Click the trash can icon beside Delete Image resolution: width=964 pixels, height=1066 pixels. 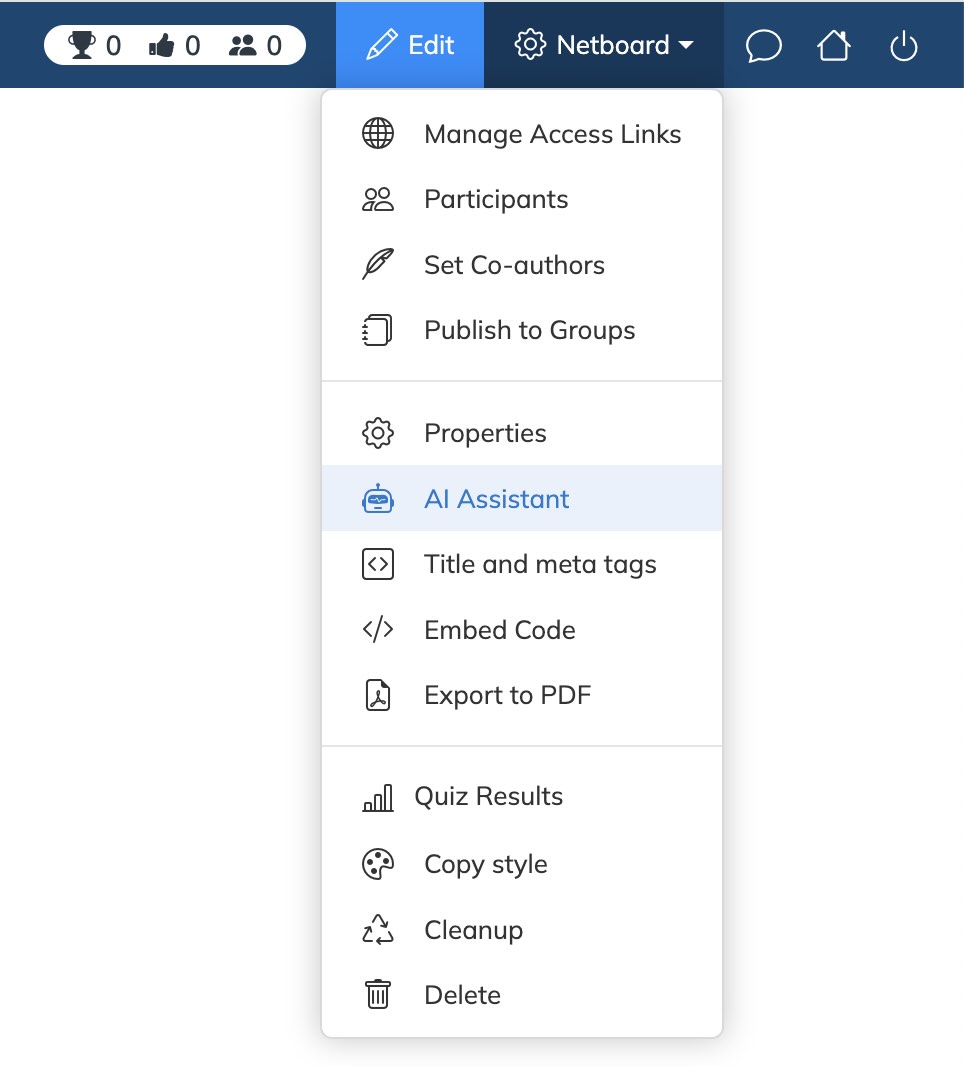378,995
